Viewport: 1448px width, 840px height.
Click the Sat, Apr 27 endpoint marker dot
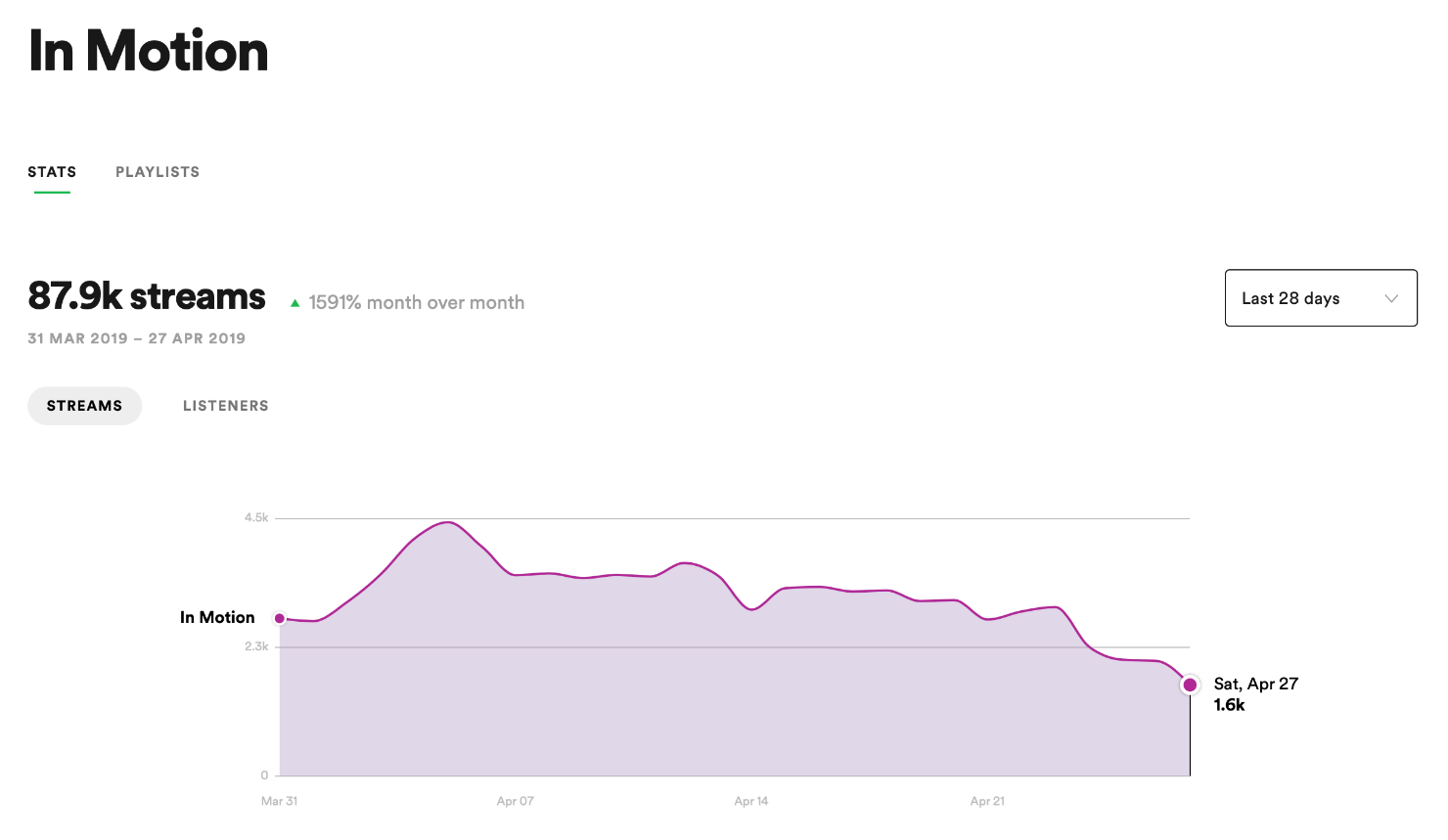[1190, 685]
